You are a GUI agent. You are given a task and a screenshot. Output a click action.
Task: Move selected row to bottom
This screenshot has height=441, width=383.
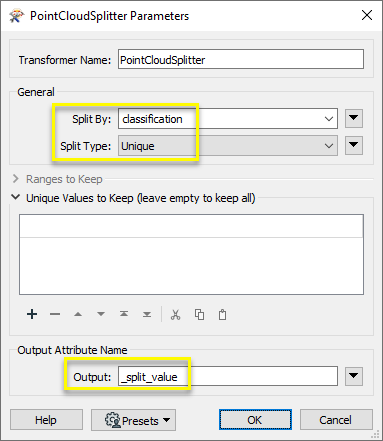(x=147, y=314)
